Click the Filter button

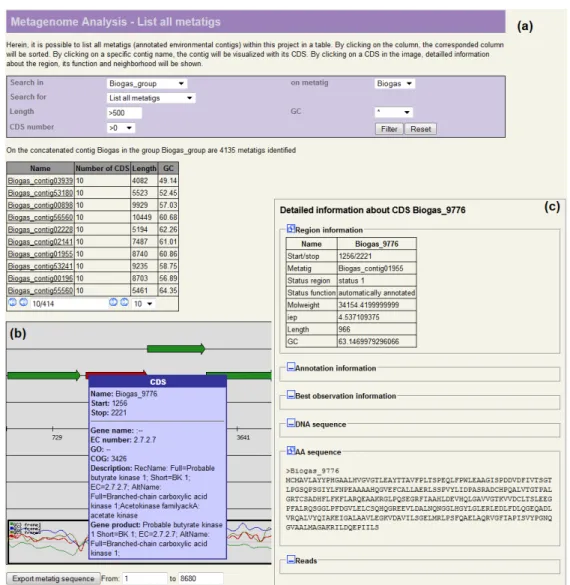(389, 129)
